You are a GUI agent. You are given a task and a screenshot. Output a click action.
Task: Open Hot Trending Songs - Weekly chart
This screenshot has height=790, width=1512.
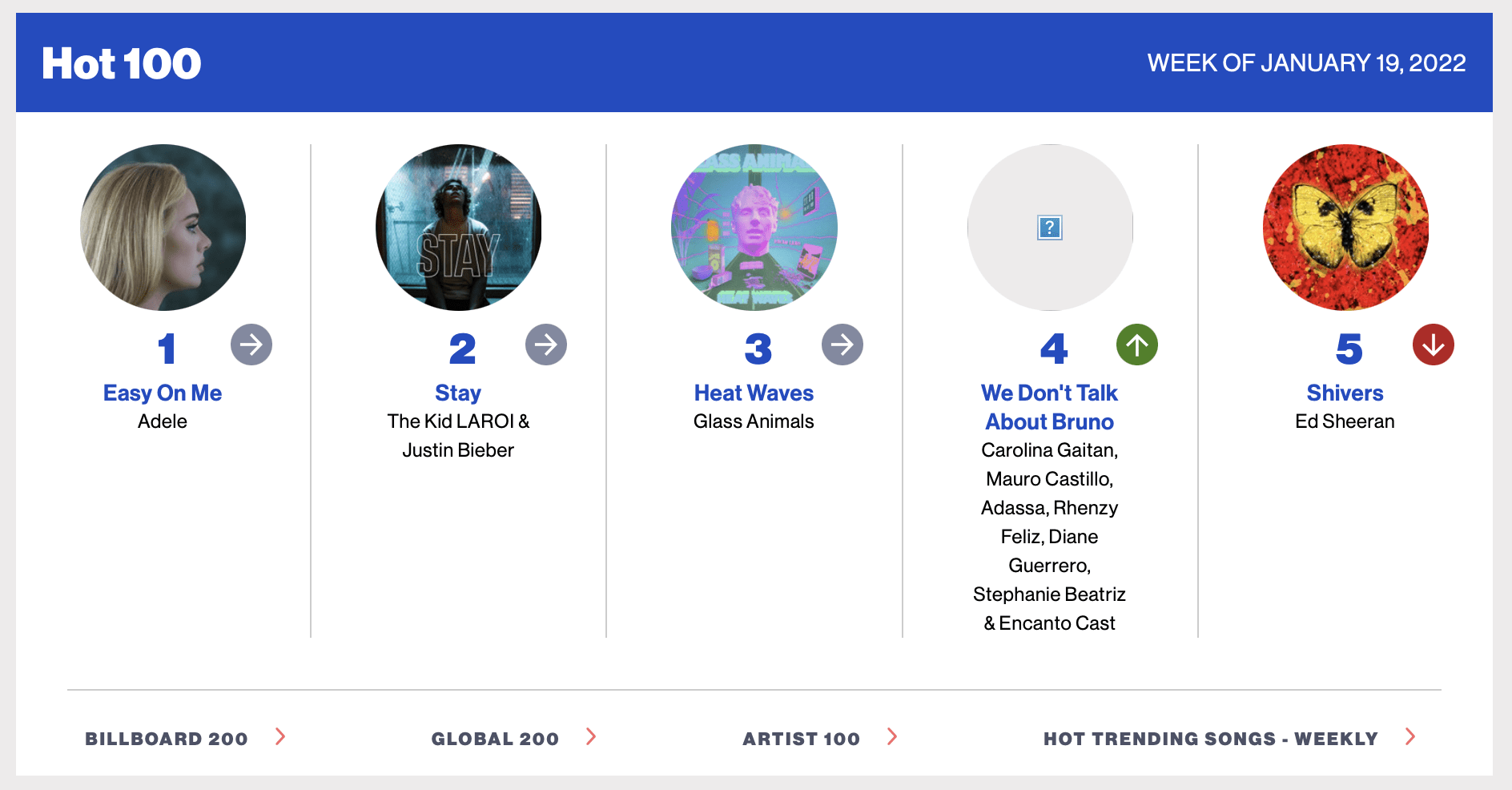1210,739
